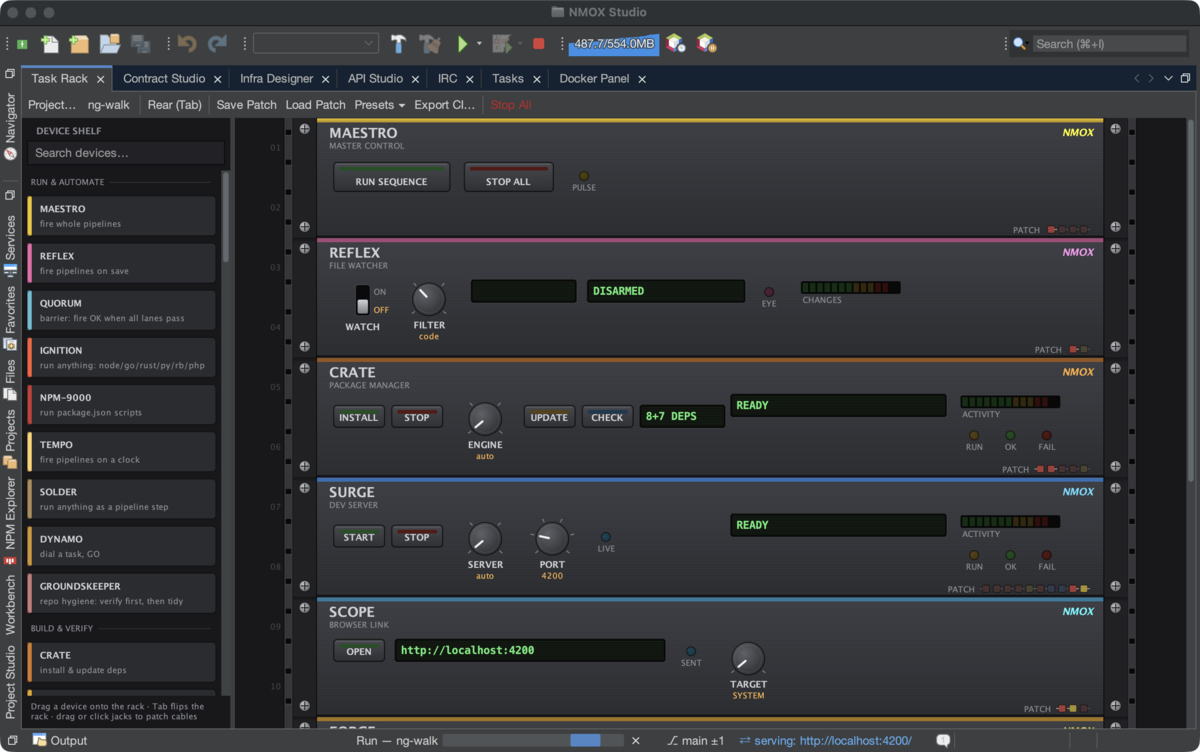Open the Presets dropdown menu

pyautogui.click(x=380, y=105)
